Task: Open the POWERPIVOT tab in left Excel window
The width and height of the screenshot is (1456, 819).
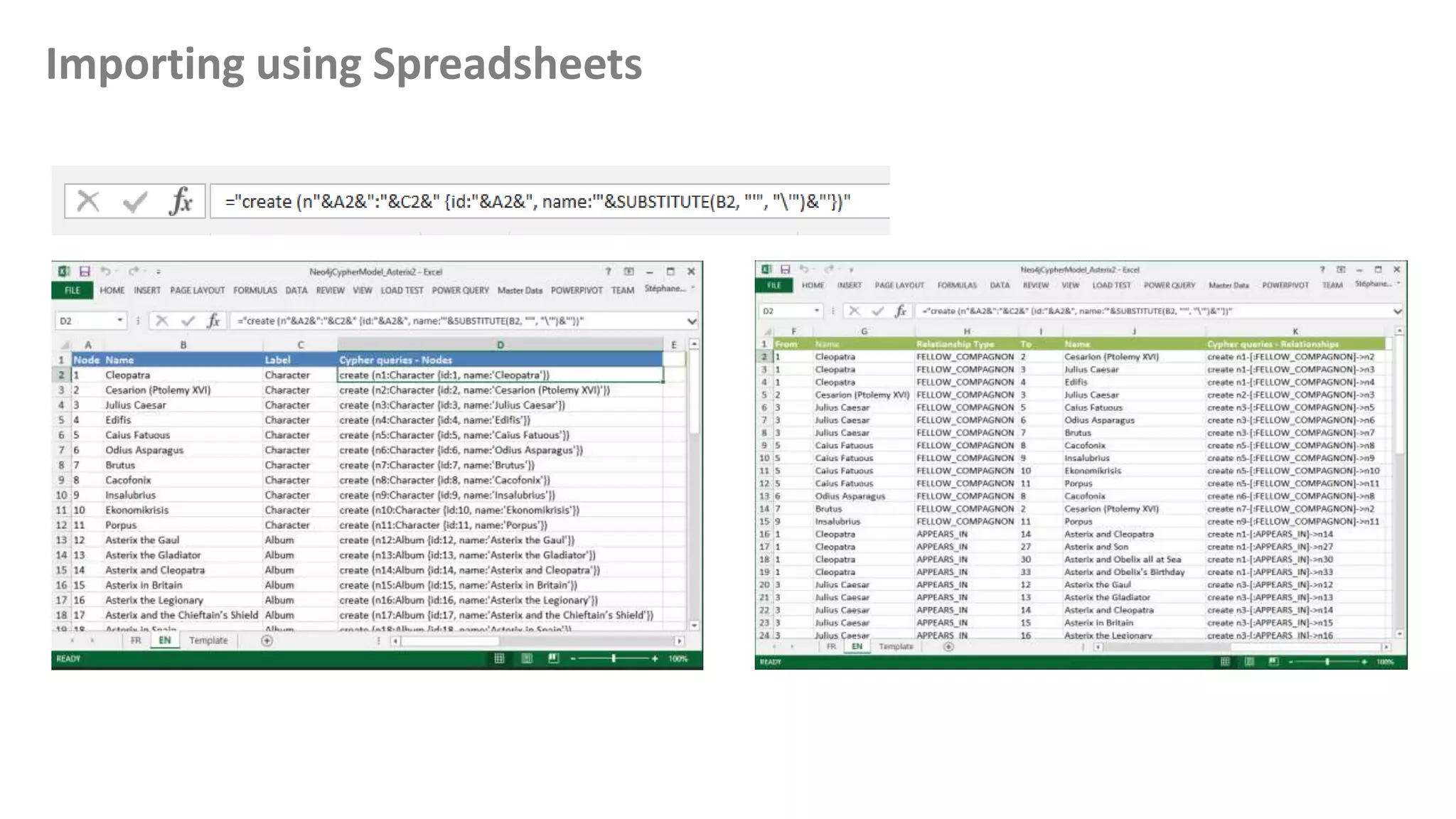Action: pos(577,290)
